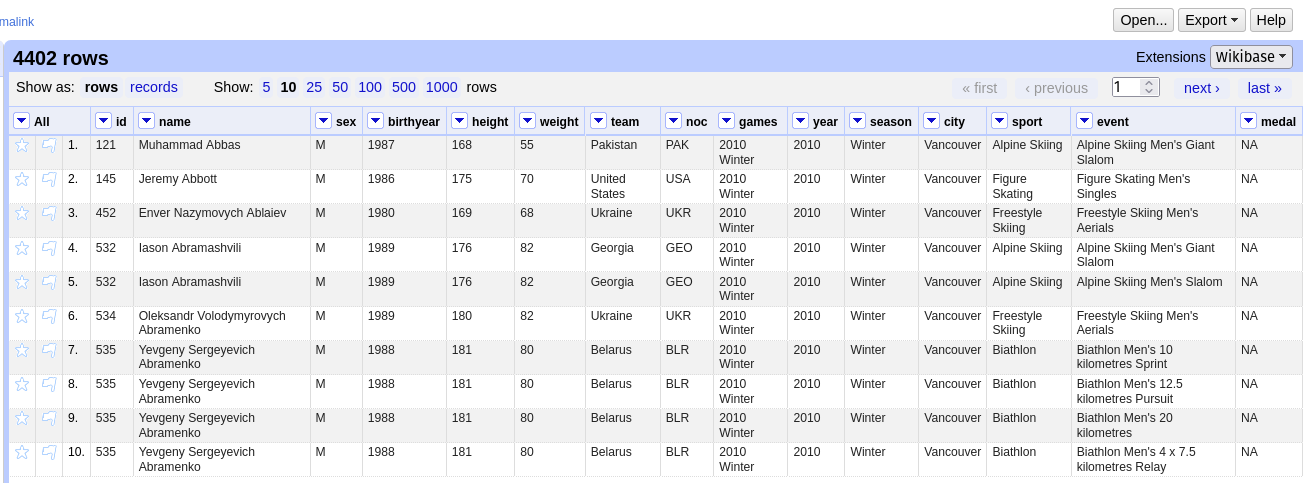Flag row 7 Biathlon 10 kilometres Sprint
The height and width of the screenshot is (483, 1303).
pos(49,351)
